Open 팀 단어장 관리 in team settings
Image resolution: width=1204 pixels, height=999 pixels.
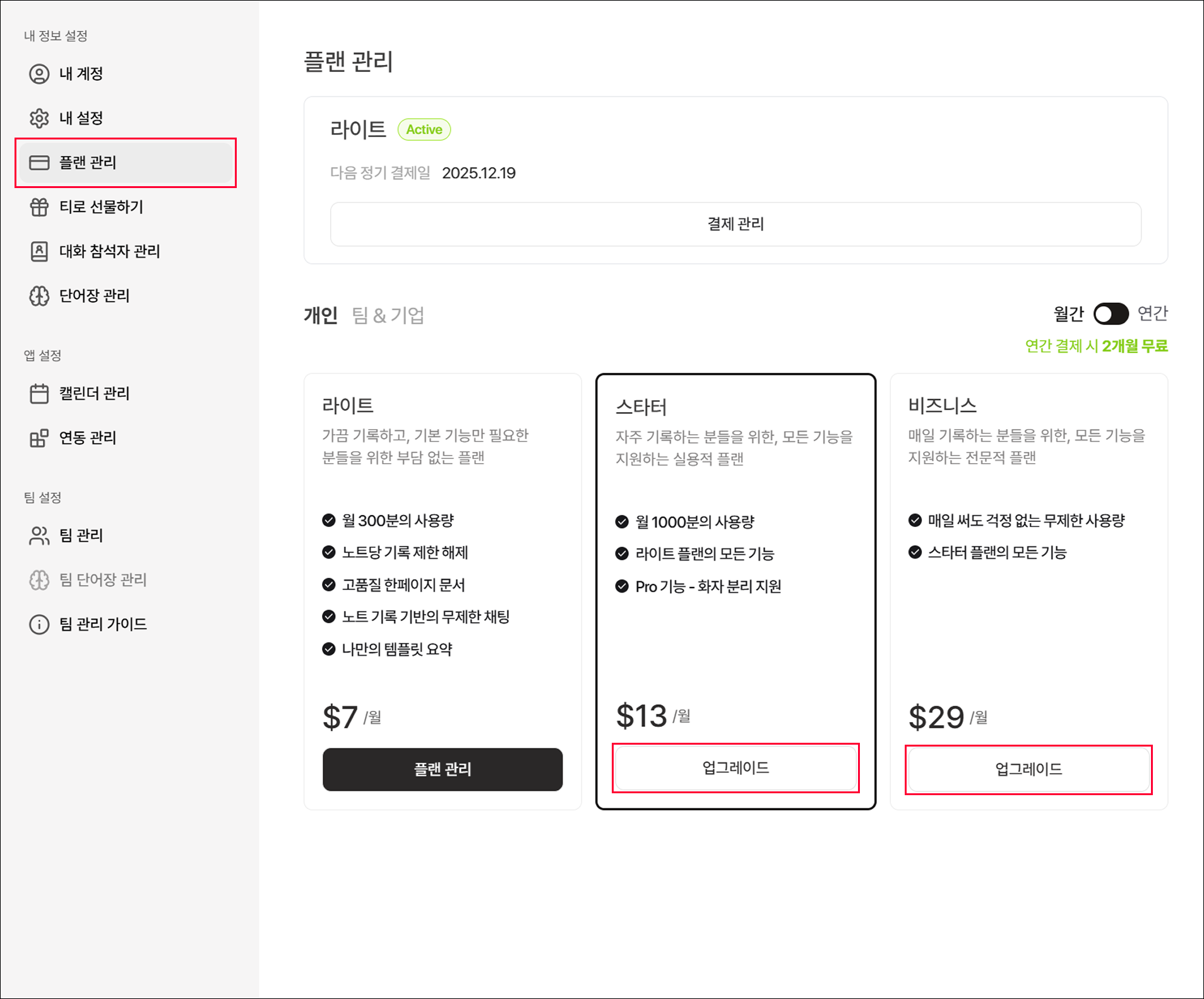(103, 580)
